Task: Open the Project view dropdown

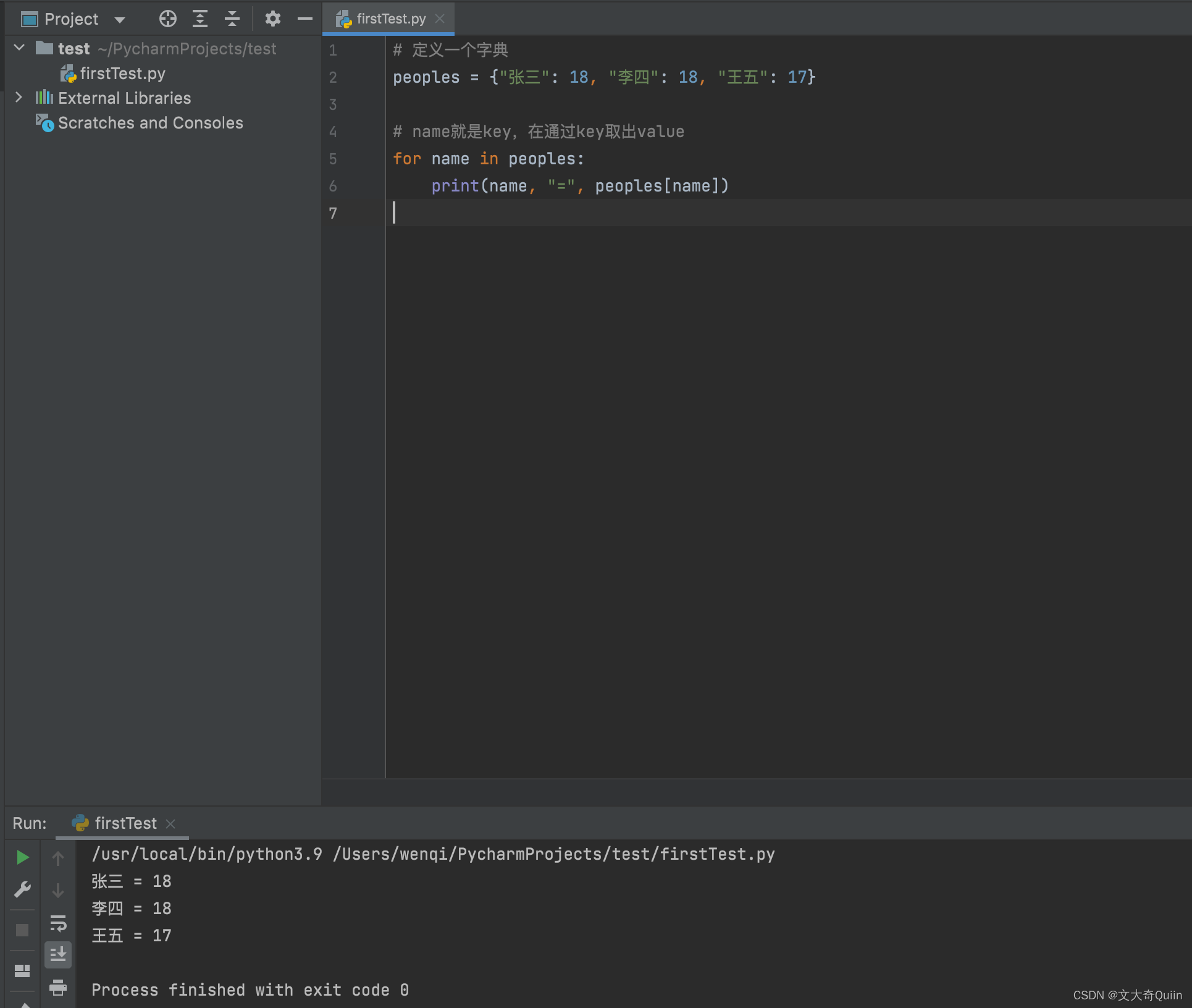Action: (x=120, y=20)
